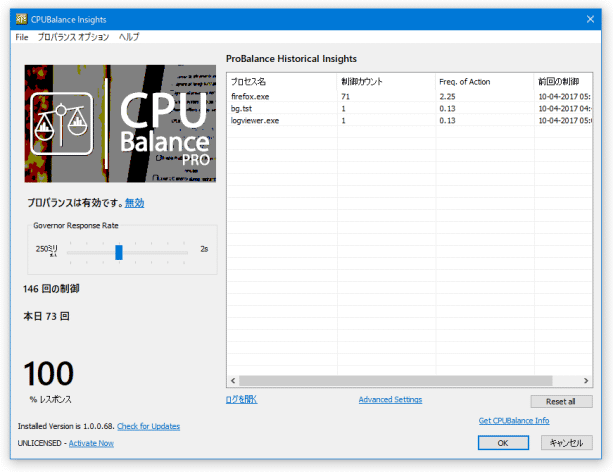613x472 pixels.
Task: Sort by the 制御カウント column header
Action: click(386, 82)
